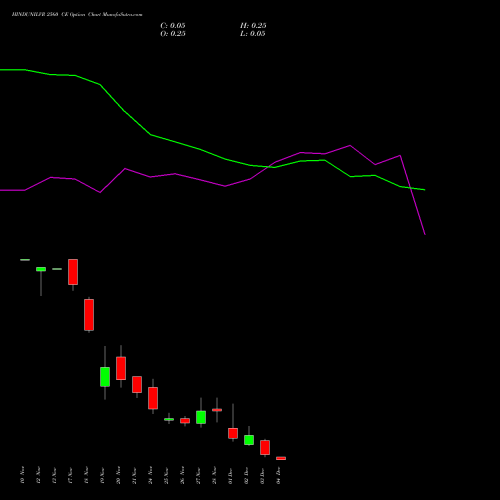Image resolution: width=500 pixels, height=500 pixels.
Task: Select the red candlestick above 21 Nov
Action: pos(137,384)
